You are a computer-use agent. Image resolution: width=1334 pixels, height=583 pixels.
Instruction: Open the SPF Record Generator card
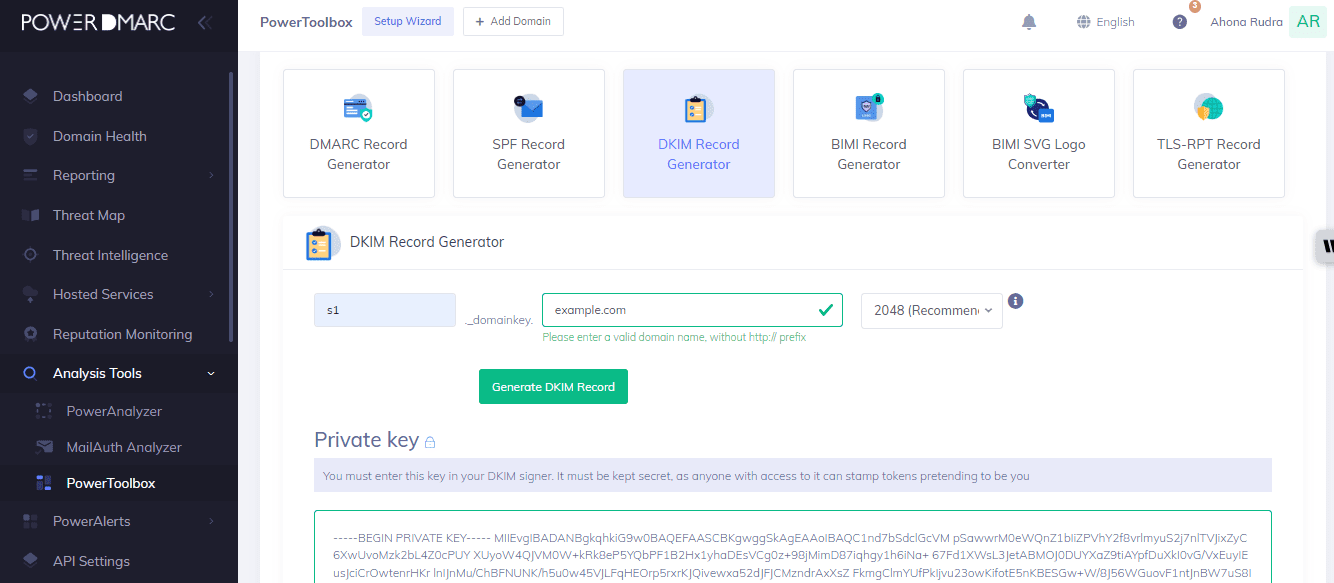point(529,133)
